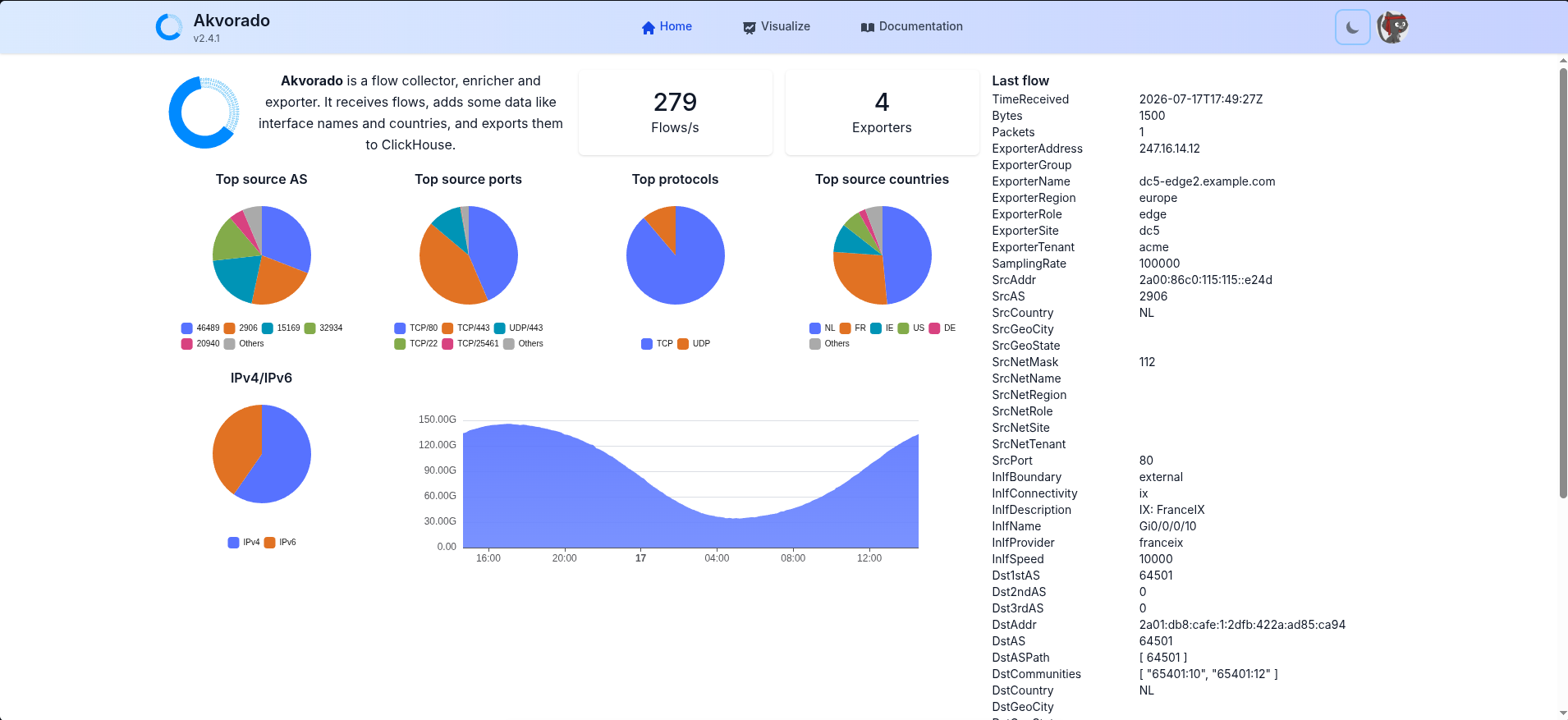This screenshot has width=1568, height=720.
Task: Click the 4 Exporters card
Action: [882, 112]
